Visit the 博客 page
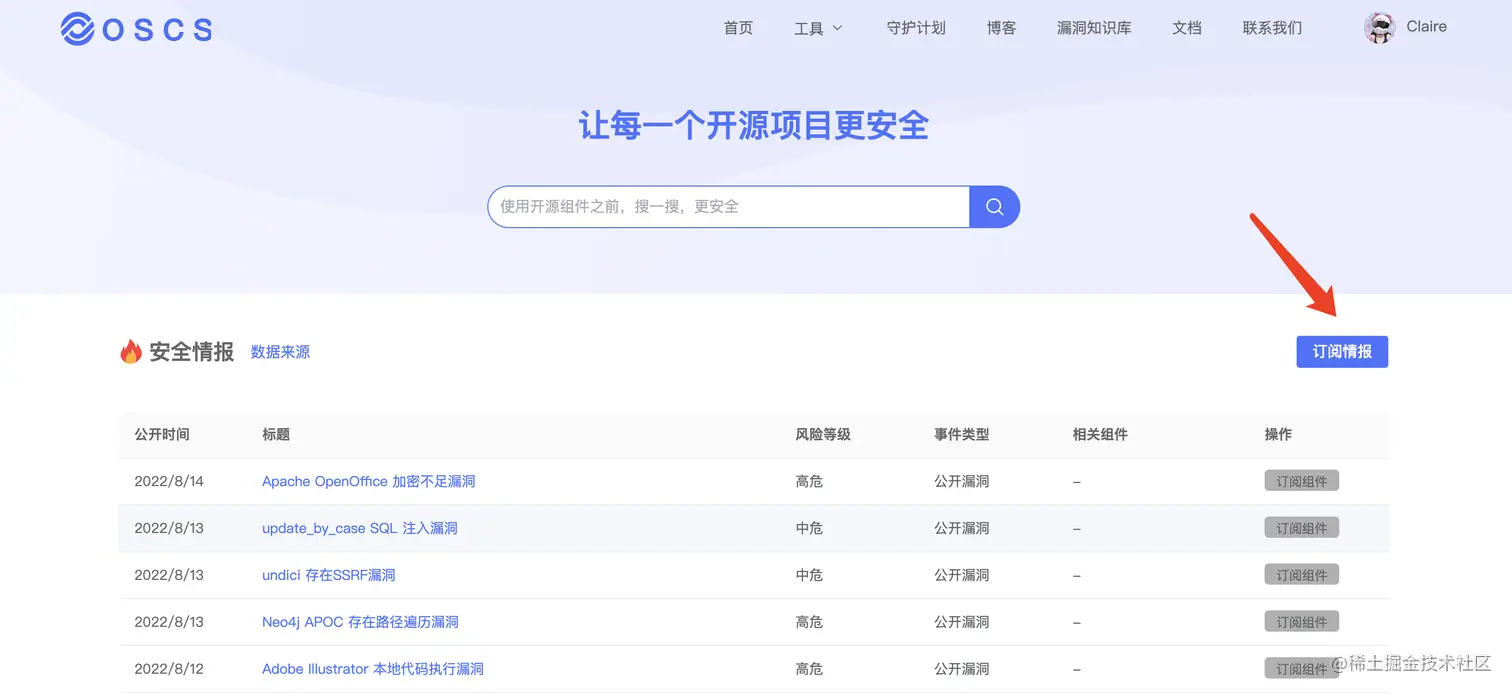Screen dimensions: 1512x694 [1001, 28]
